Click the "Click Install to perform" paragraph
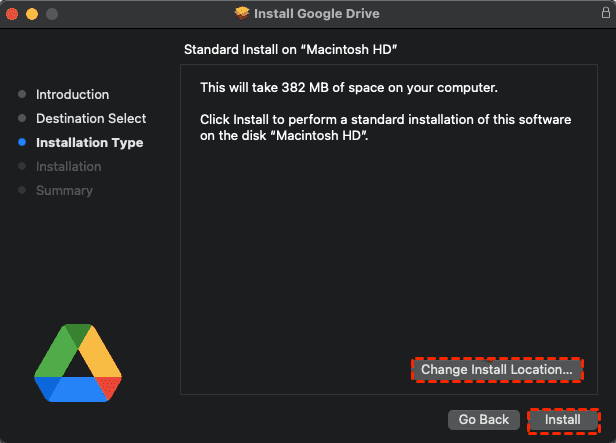The width and height of the screenshot is (616, 443). (x=386, y=128)
